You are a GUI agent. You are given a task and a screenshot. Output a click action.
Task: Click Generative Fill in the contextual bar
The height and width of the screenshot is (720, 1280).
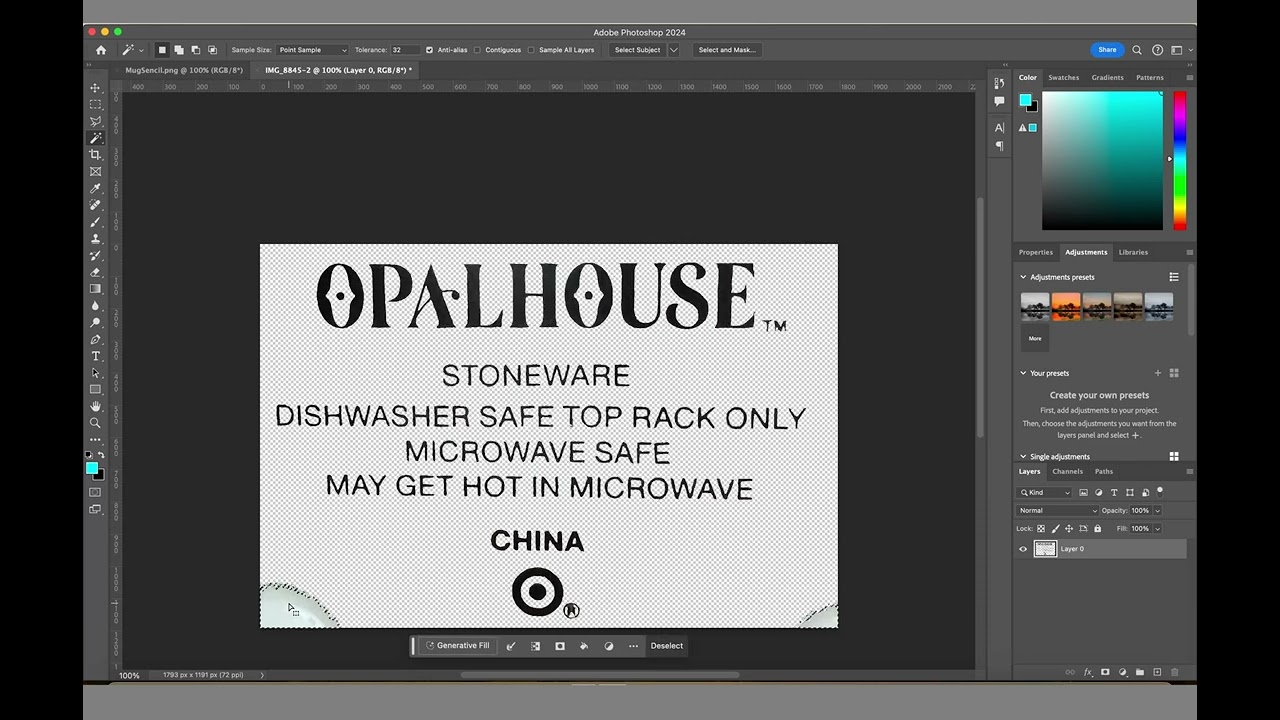click(x=458, y=646)
